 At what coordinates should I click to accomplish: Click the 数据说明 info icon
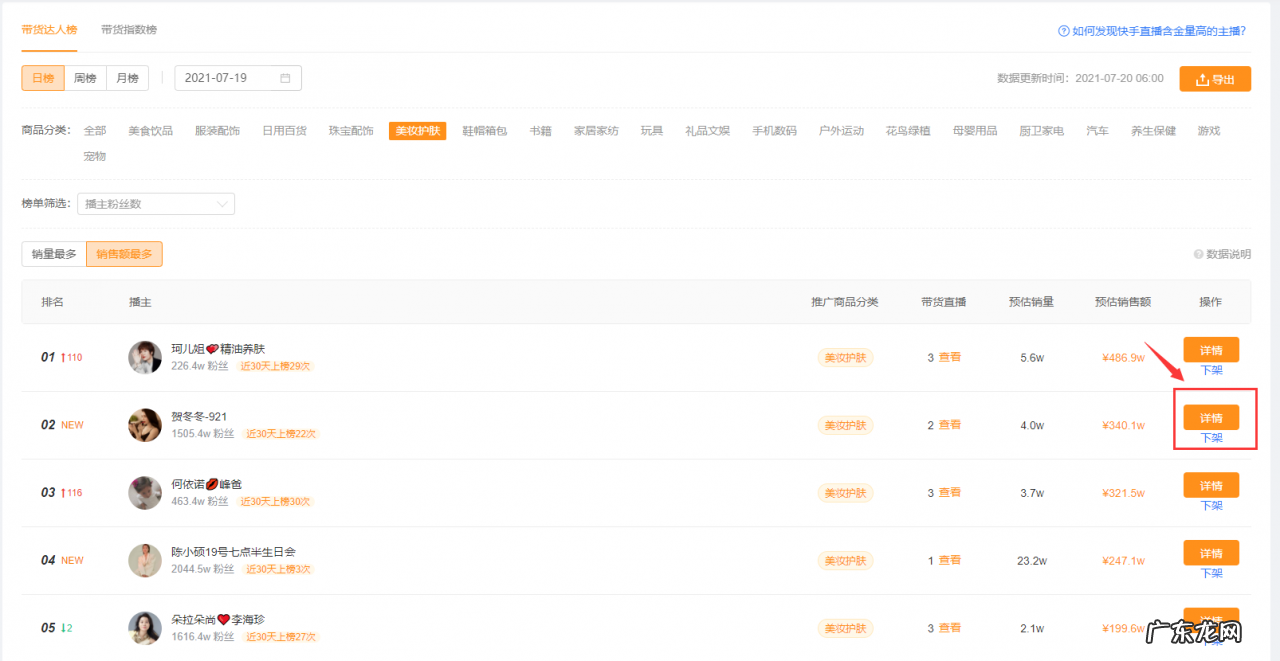pyautogui.click(x=1198, y=254)
